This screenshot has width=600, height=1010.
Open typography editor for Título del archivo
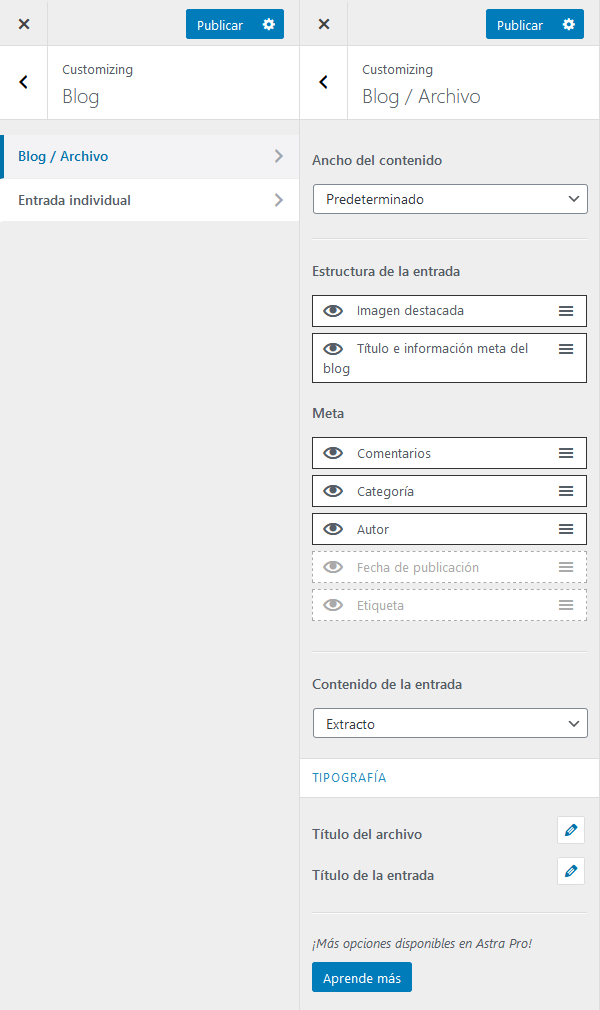pos(570,830)
